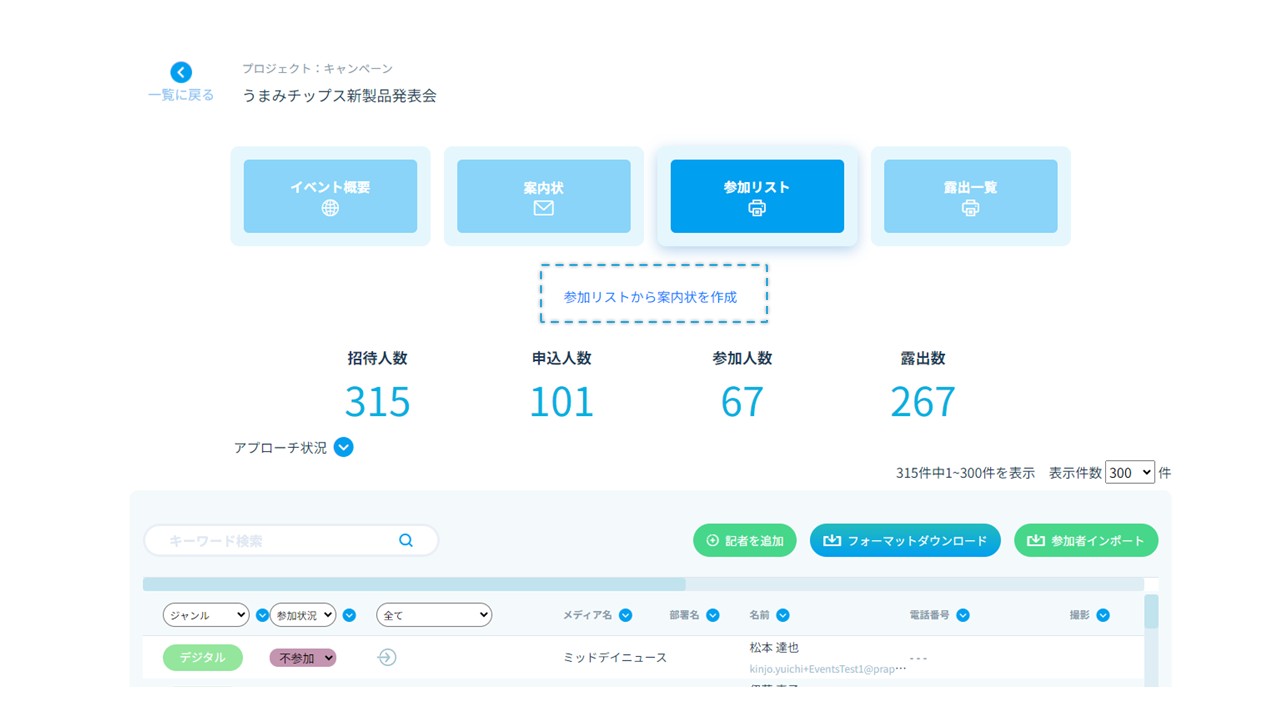
Task: Switch to the イベント概要 tab
Action: coord(330,196)
